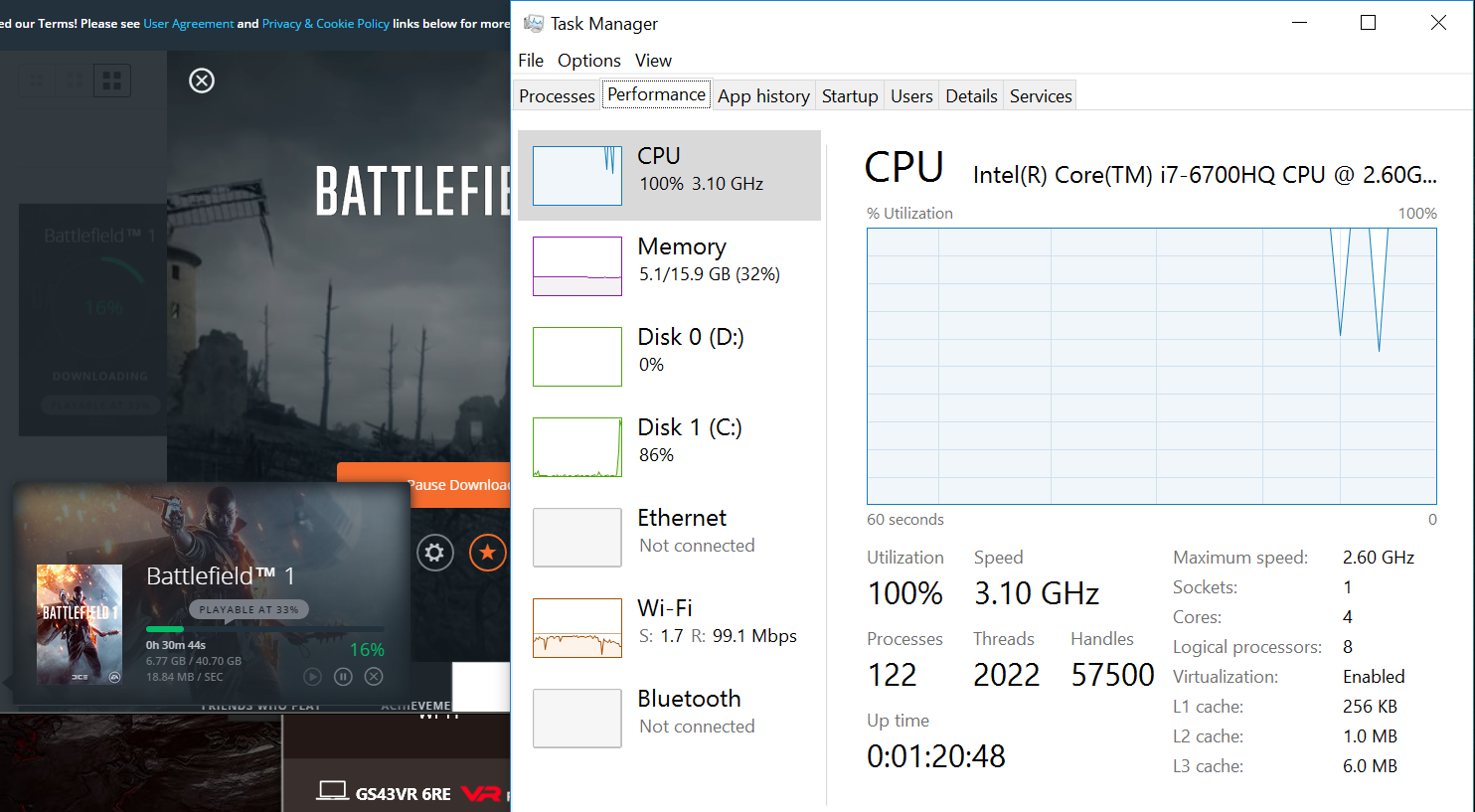Select the small grid view icon in Origin

38,81
